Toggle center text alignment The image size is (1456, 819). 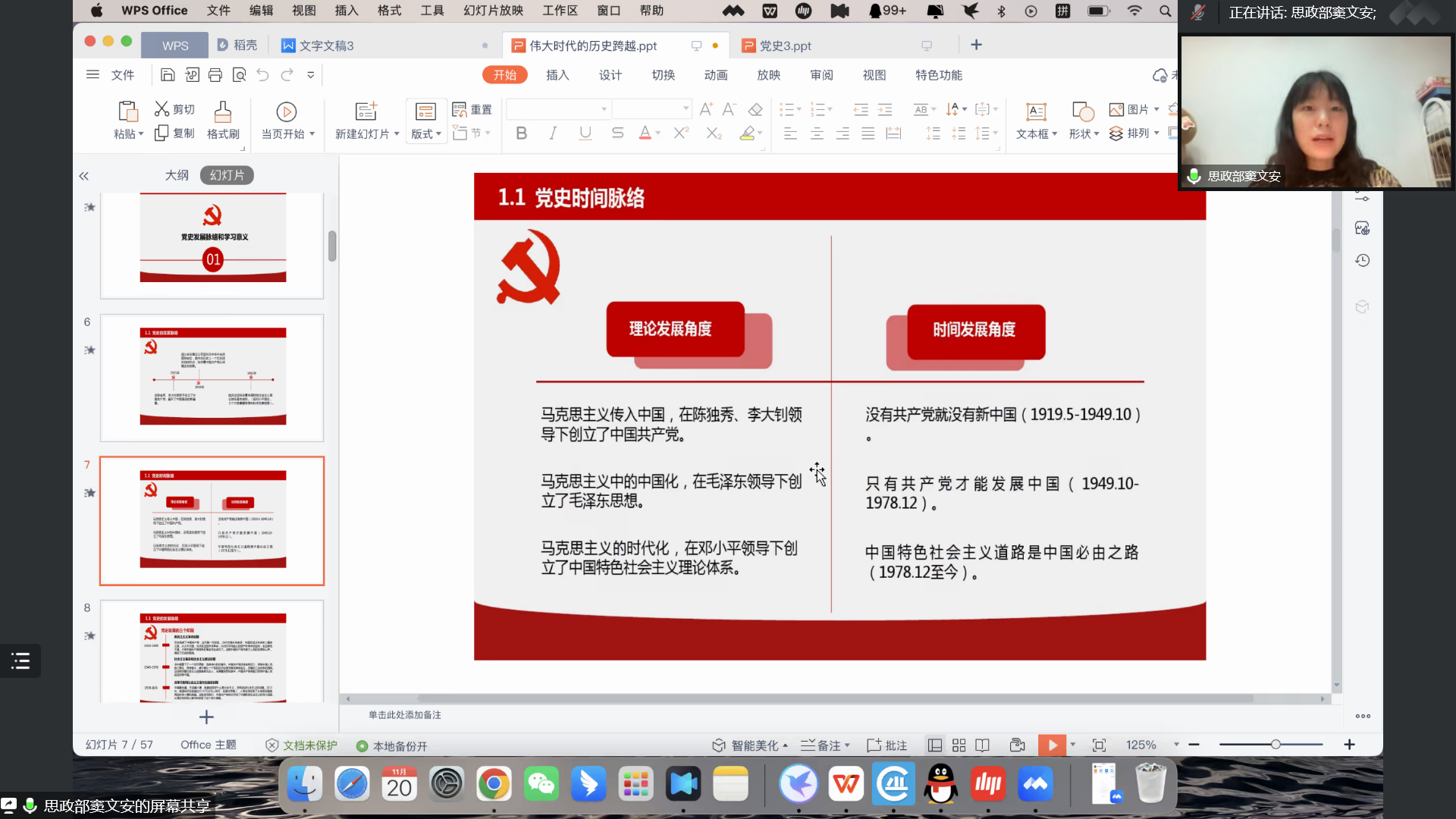(x=817, y=133)
